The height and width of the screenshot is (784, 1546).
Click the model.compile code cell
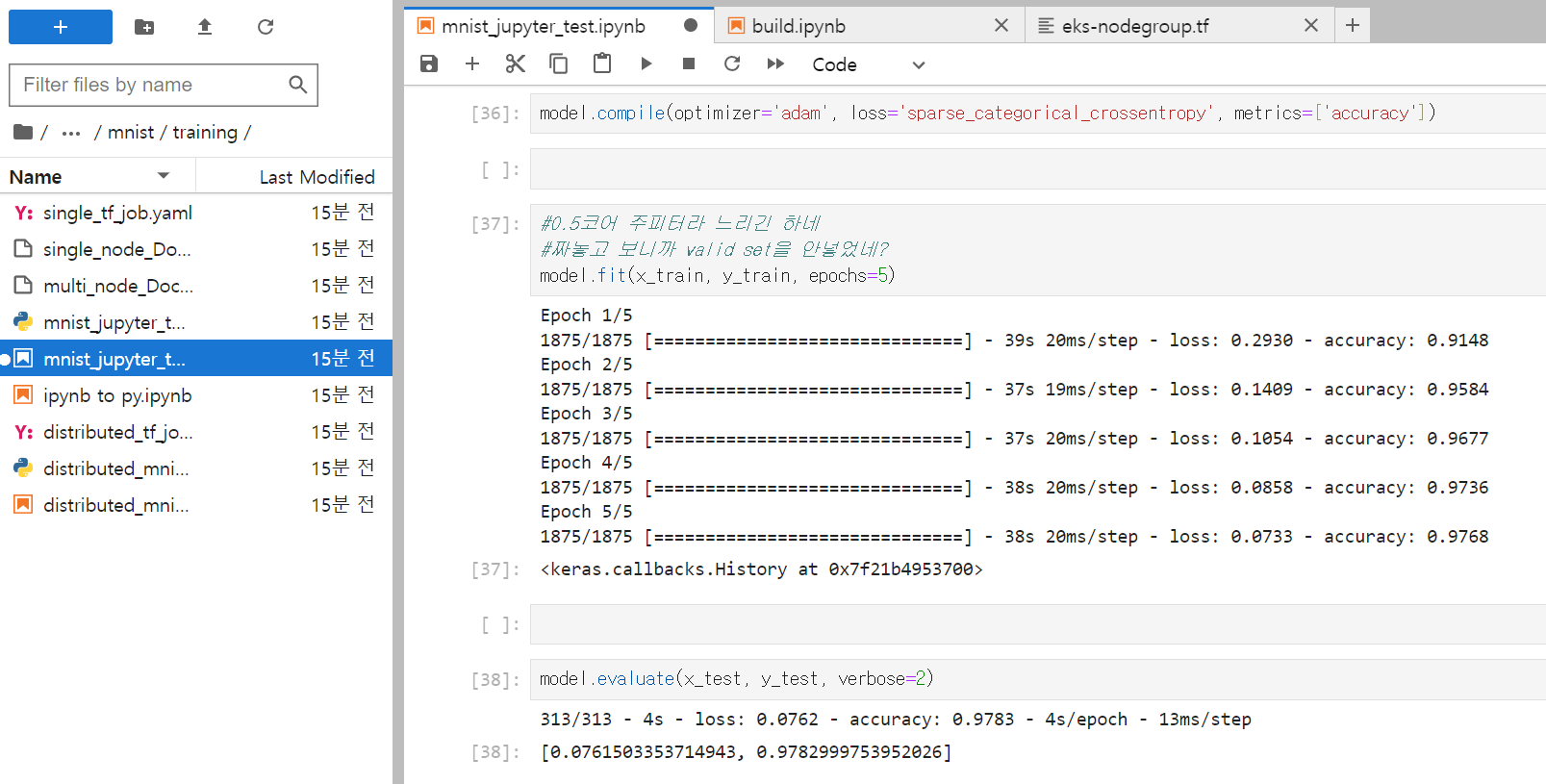coord(1037,113)
